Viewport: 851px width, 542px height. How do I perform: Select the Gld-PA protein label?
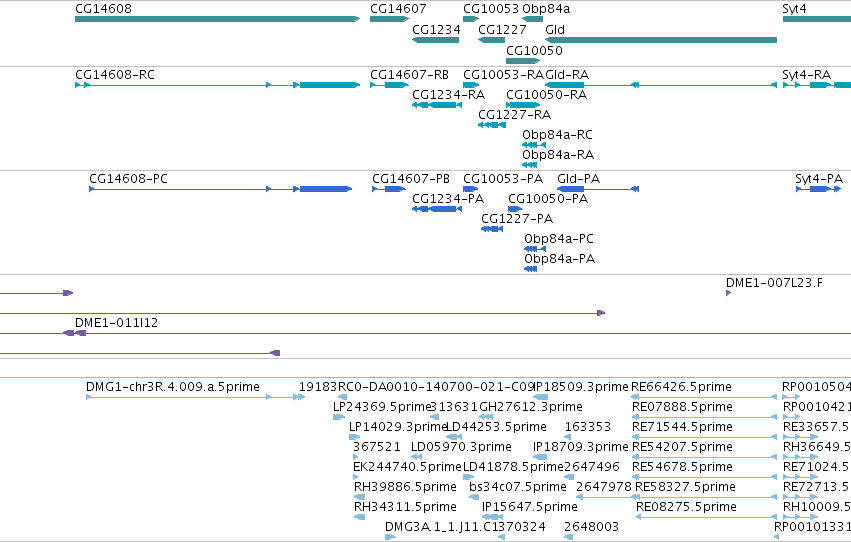(578, 178)
